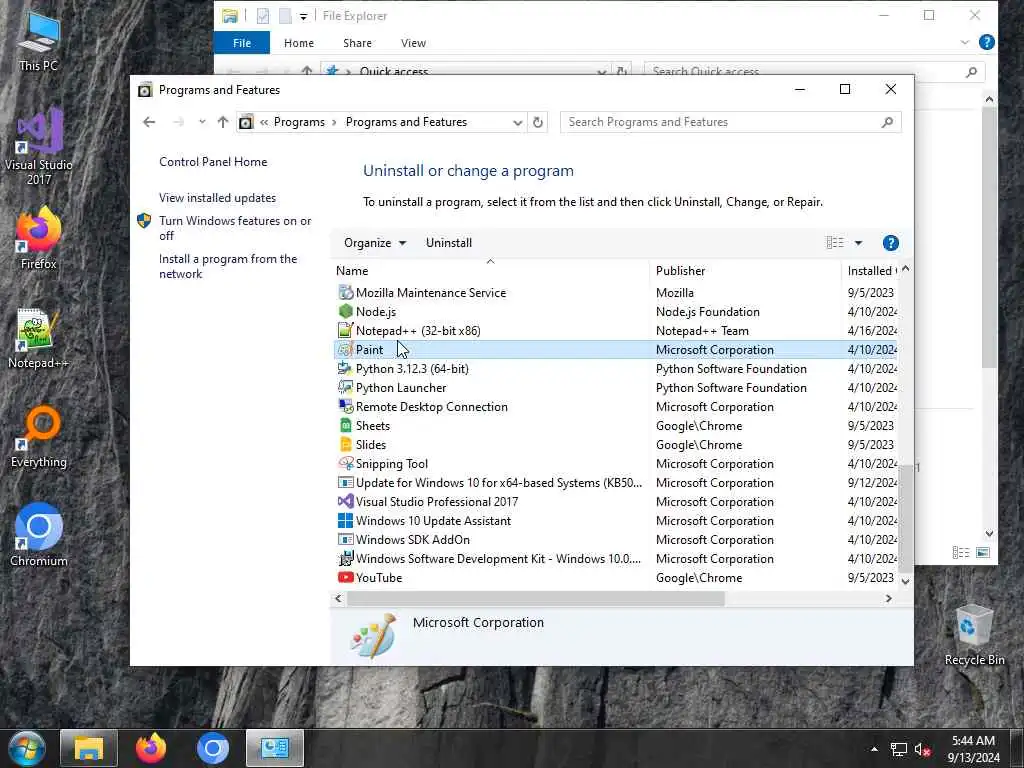Click the Remote Desktop Connection icon
The height and width of the screenshot is (768, 1024).
tap(345, 406)
